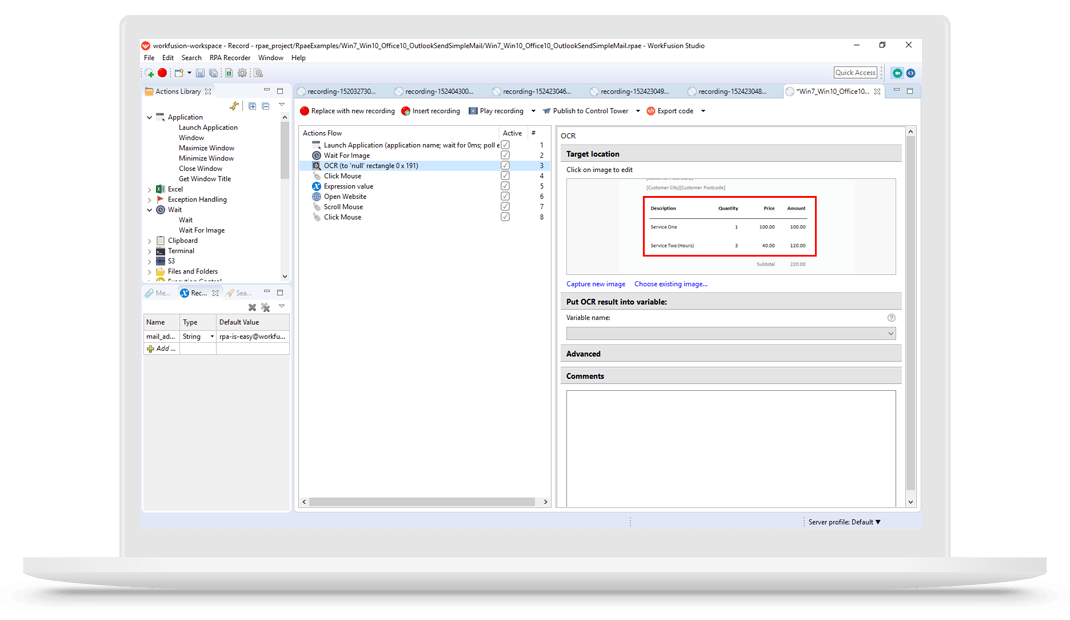Close the Win7_Win10_Office10 editor tab
This screenshot has height=620, width=1070.
[x=877, y=91]
